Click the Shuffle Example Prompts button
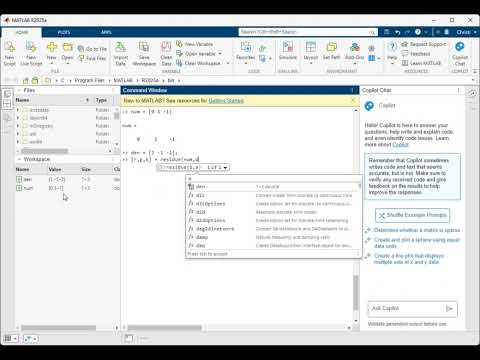 click(x=412, y=215)
